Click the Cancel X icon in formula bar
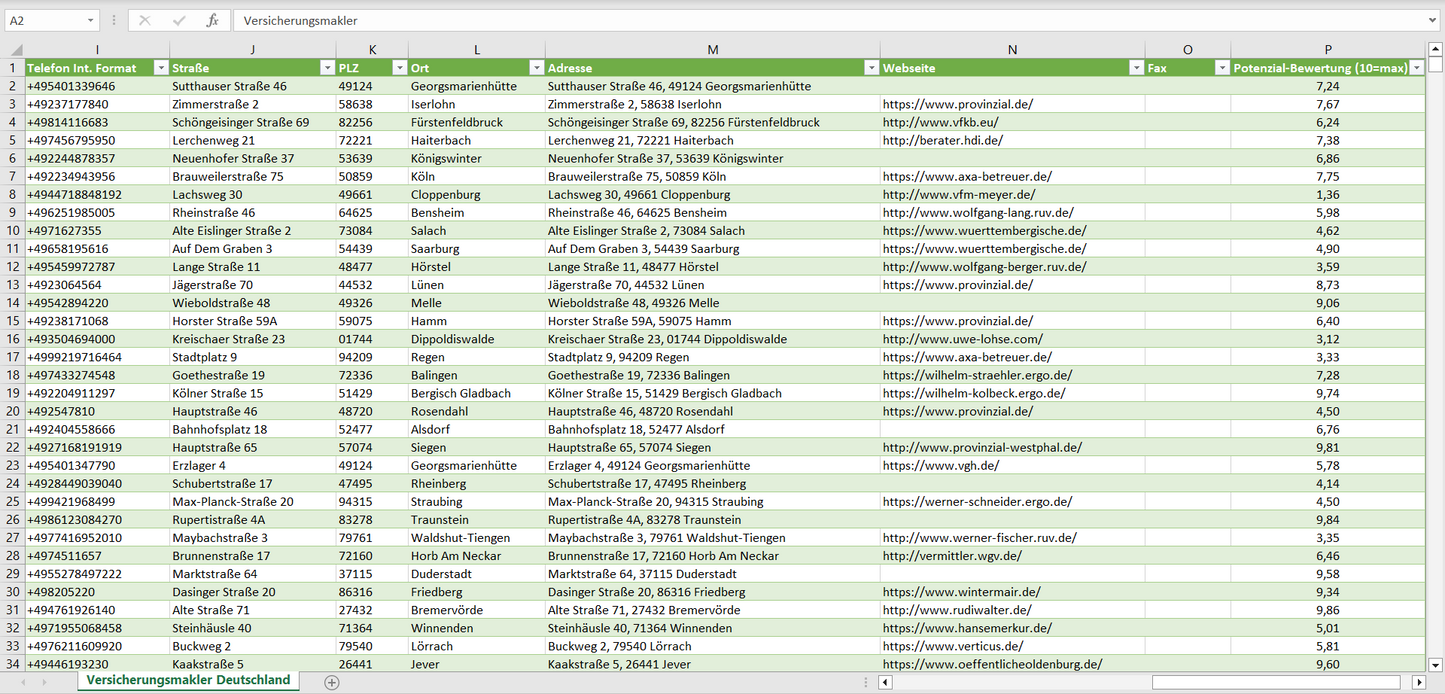The height and width of the screenshot is (694, 1445). (145, 20)
